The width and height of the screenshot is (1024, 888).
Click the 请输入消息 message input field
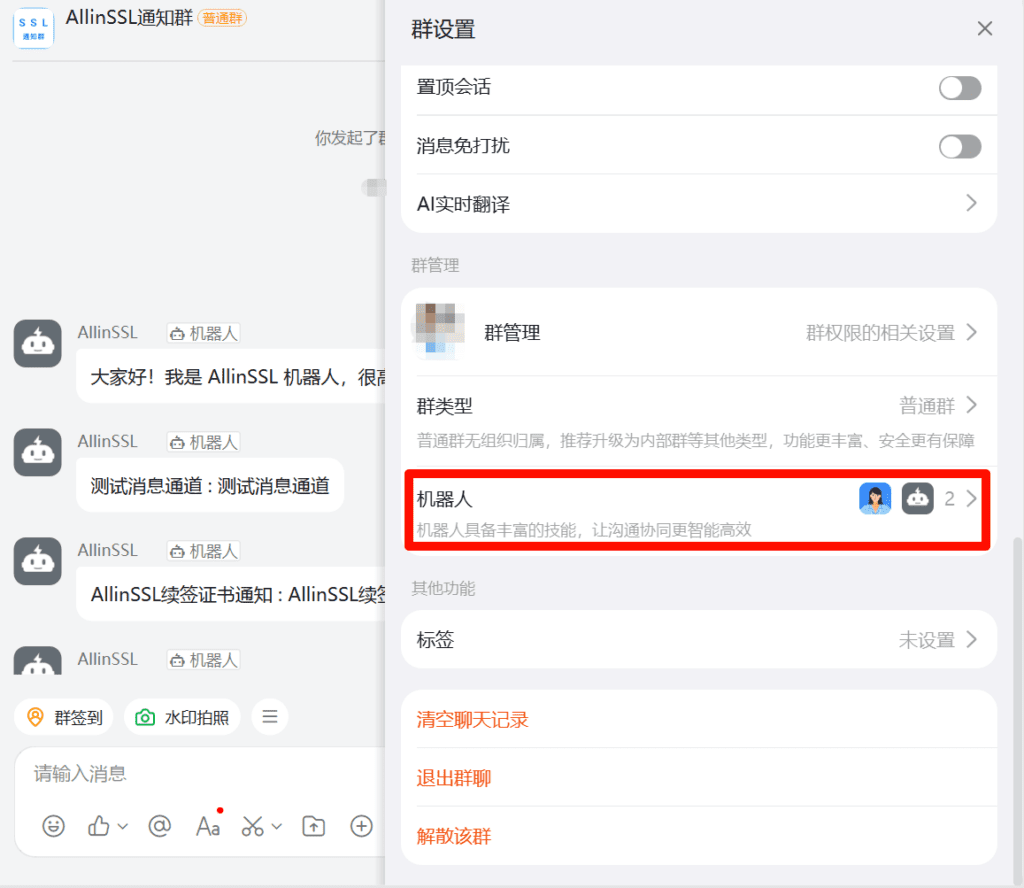[200, 774]
